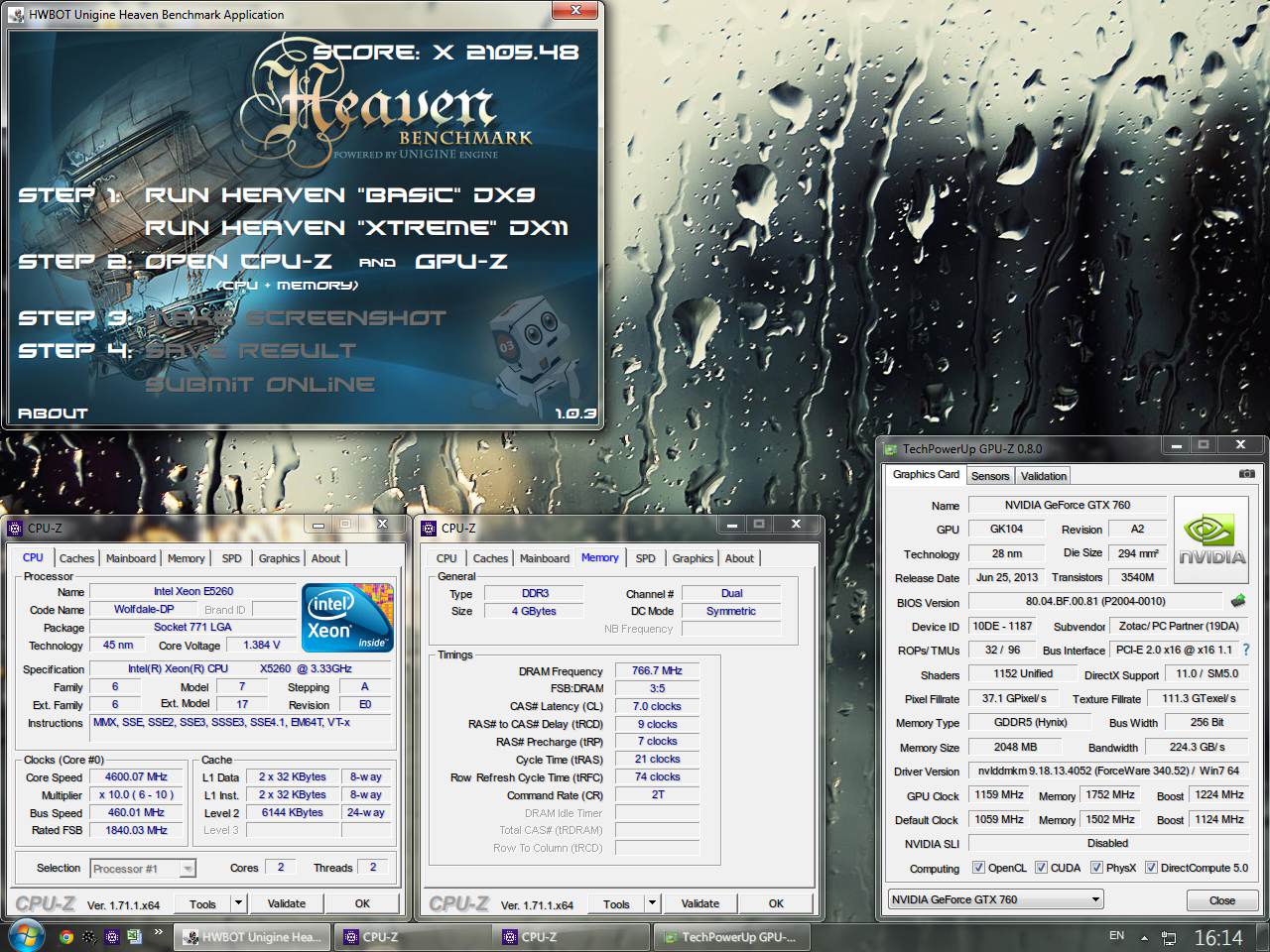Viewport: 1270px width, 952px height.
Task: Toggle the CUDA checkbox in GPU-Z
Action: [x=1041, y=868]
